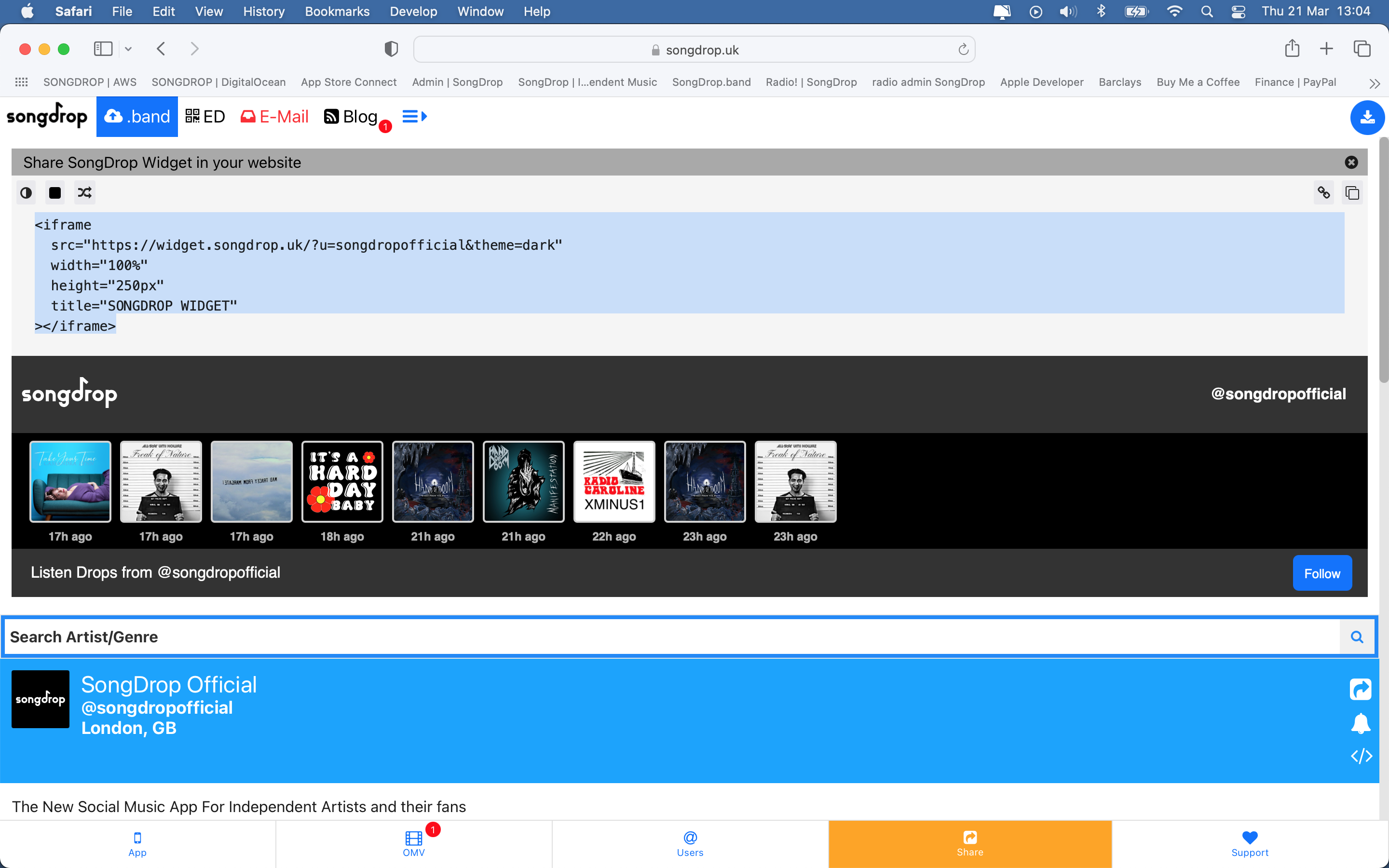Click the Follow button in widget
The height and width of the screenshot is (868, 1389).
[x=1322, y=573]
